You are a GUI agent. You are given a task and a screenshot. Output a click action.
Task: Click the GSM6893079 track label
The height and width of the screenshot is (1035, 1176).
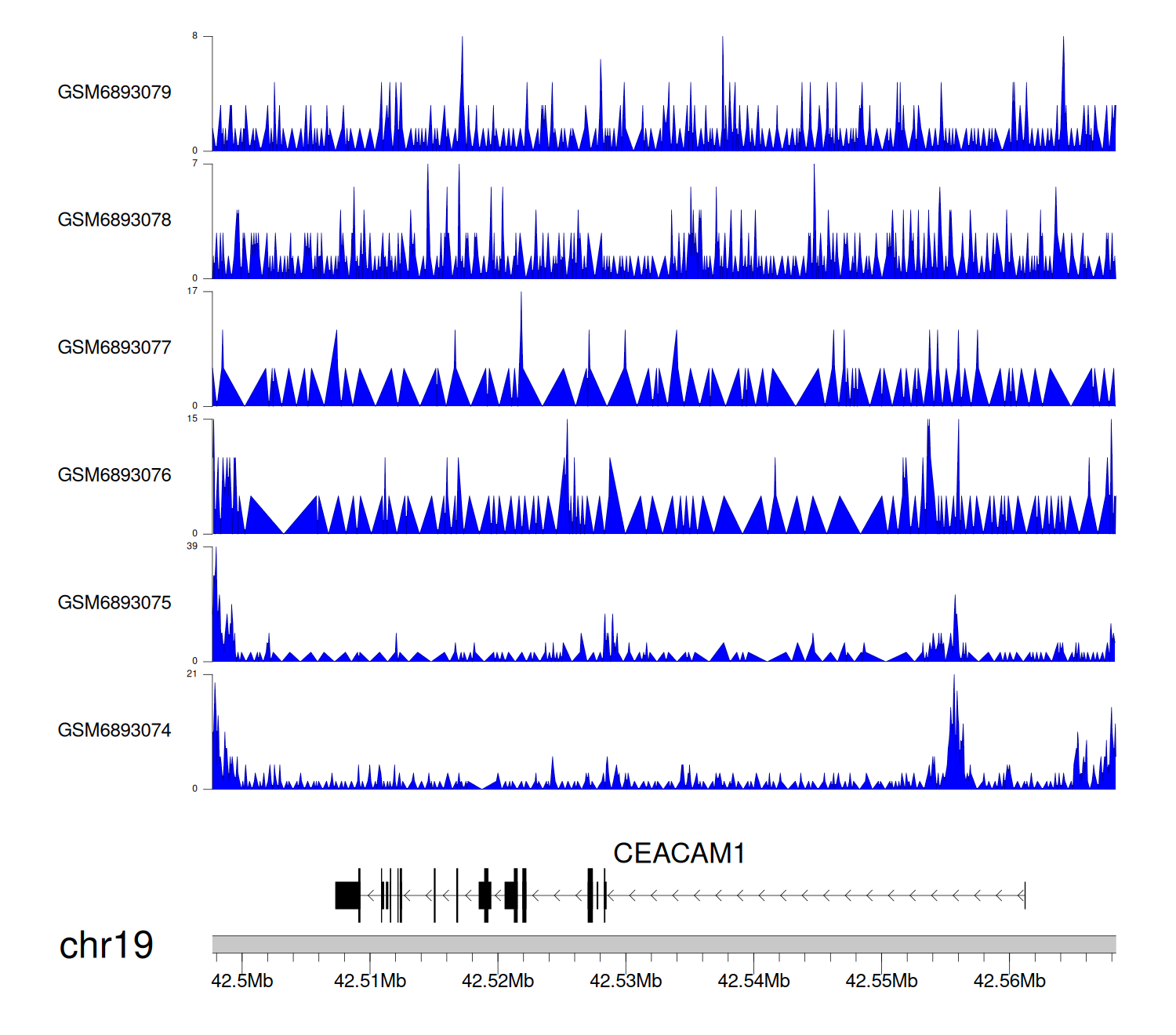(114, 92)
